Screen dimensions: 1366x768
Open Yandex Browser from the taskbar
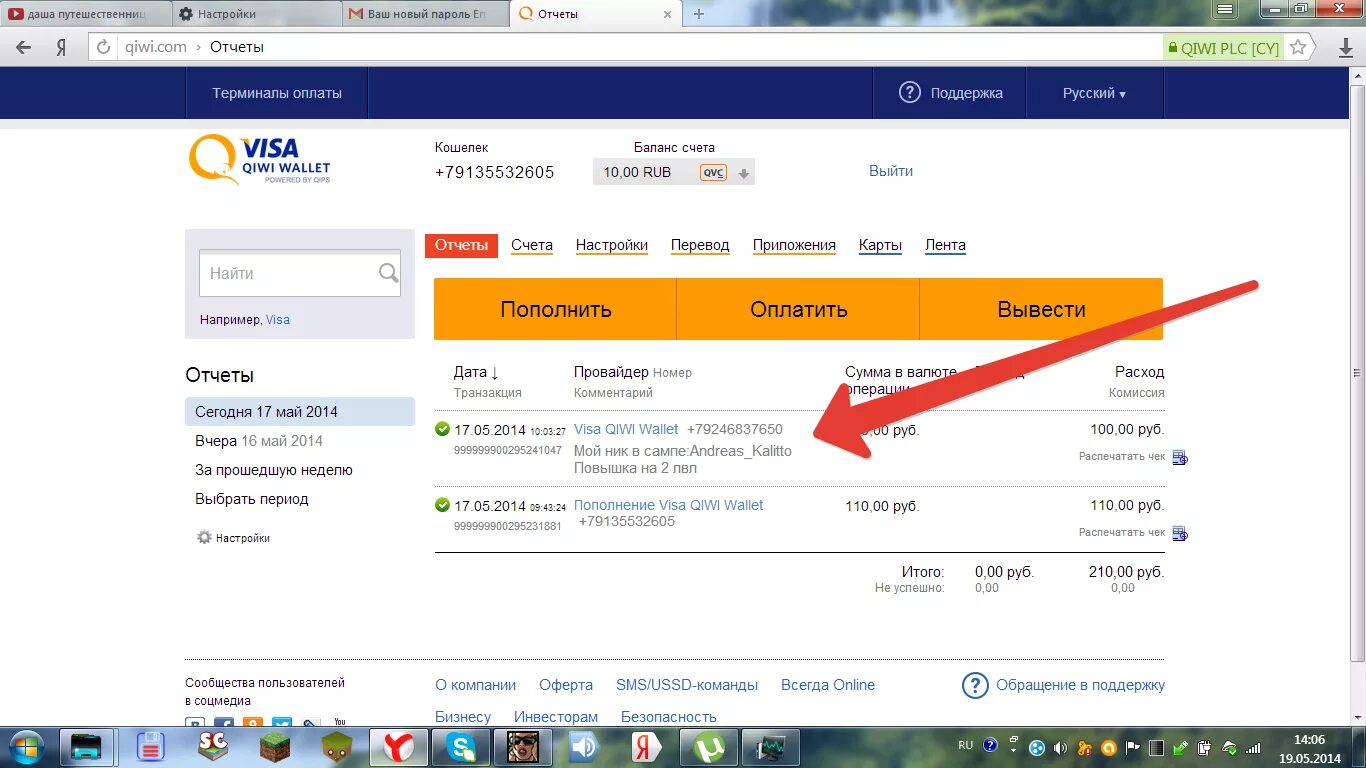[398, 747]
